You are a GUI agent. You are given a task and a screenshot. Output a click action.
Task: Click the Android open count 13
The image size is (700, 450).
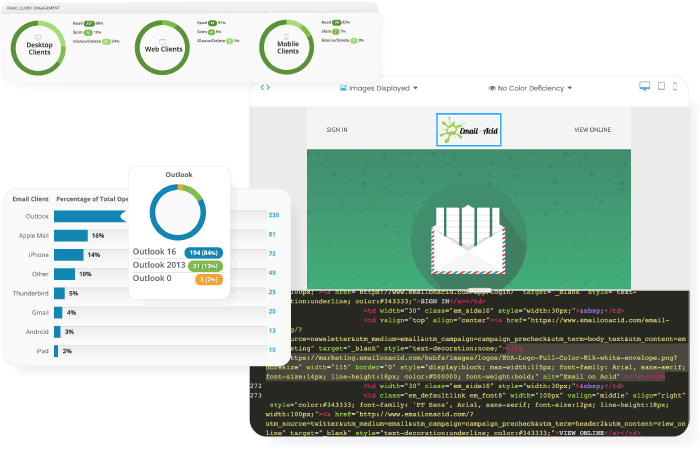pyautogui.click(x=272, y=330)
